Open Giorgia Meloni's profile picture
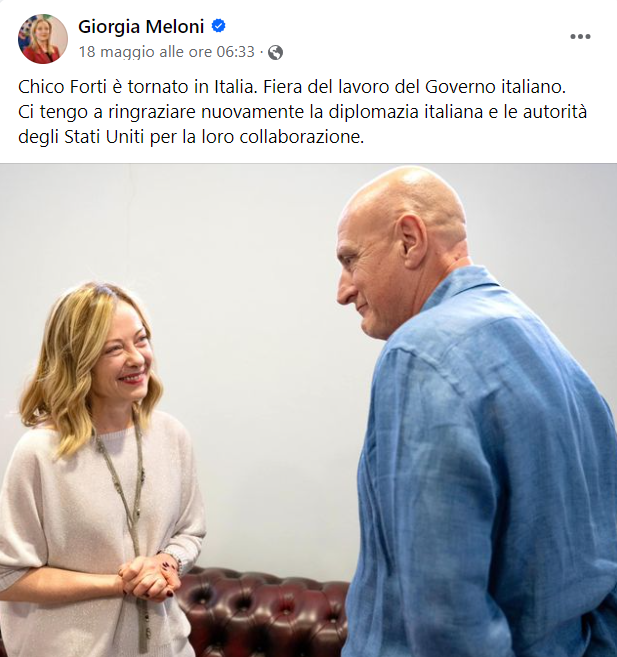This screenshot has width=617, height=657. (x=43, y=39)
